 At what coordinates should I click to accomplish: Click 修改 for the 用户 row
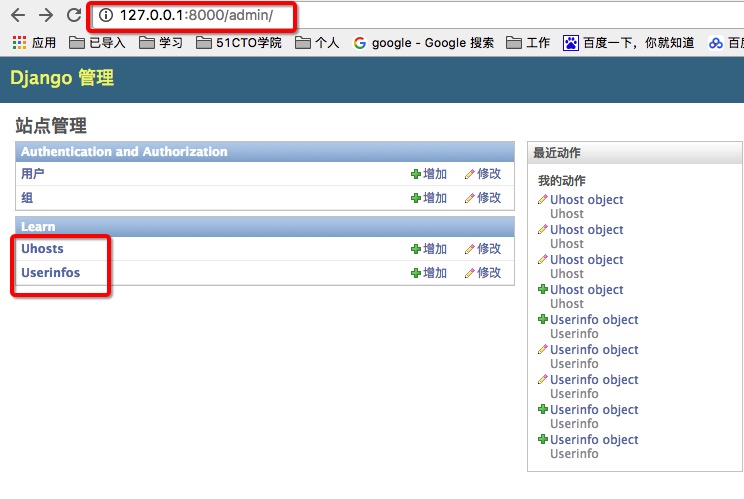point(483,174)
